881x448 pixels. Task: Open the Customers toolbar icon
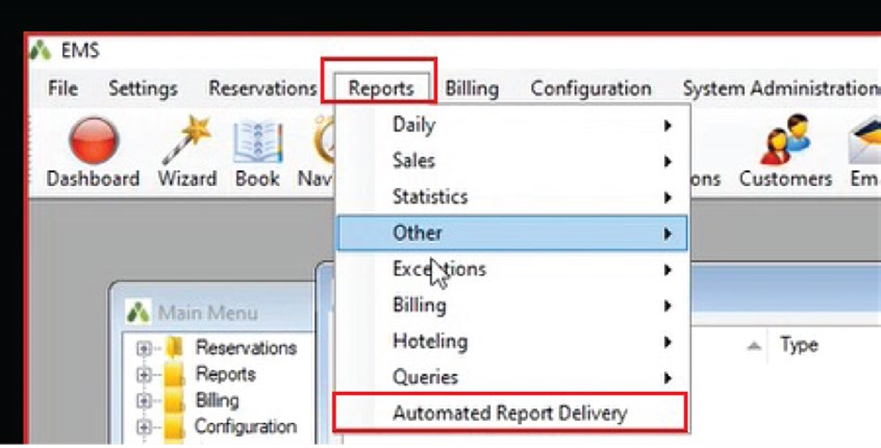pyautogui.click(x=785, y=139)
